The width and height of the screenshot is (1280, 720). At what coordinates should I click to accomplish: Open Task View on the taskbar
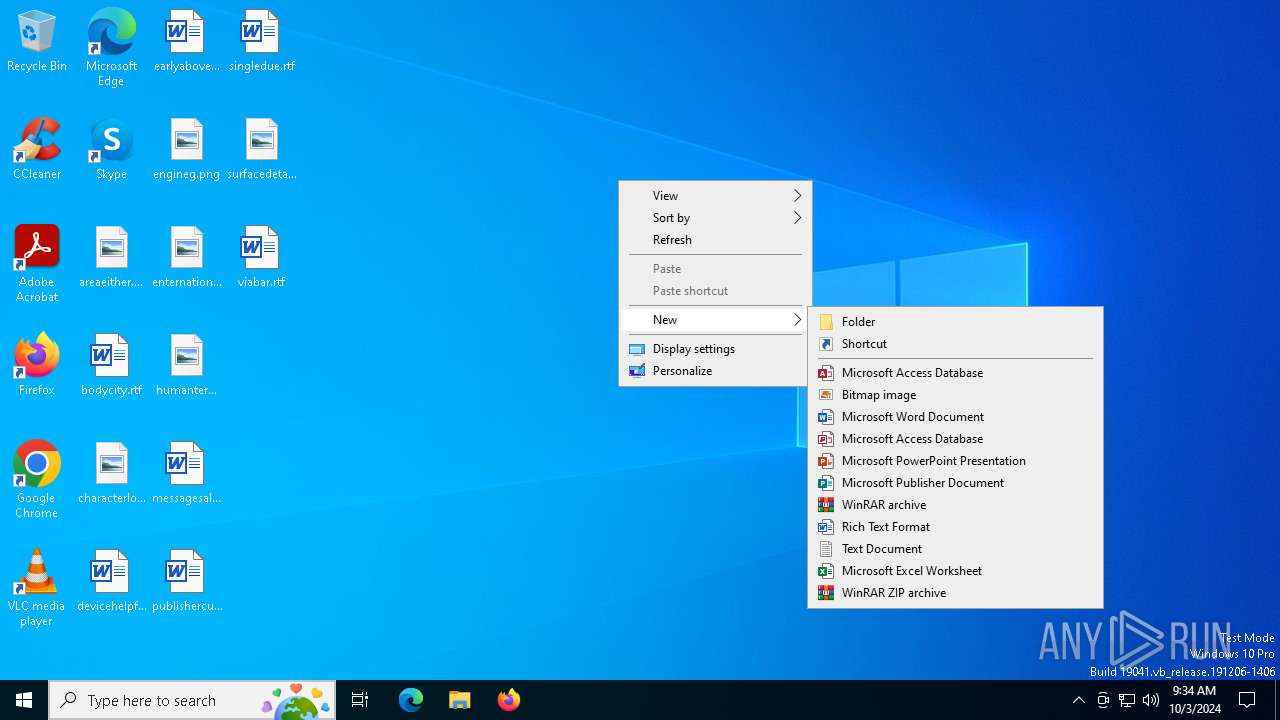[360, 700]
